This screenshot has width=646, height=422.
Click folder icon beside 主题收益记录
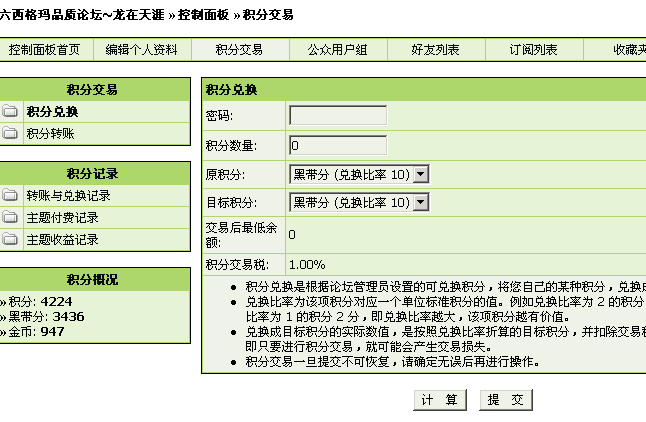[x=10, y=240]
